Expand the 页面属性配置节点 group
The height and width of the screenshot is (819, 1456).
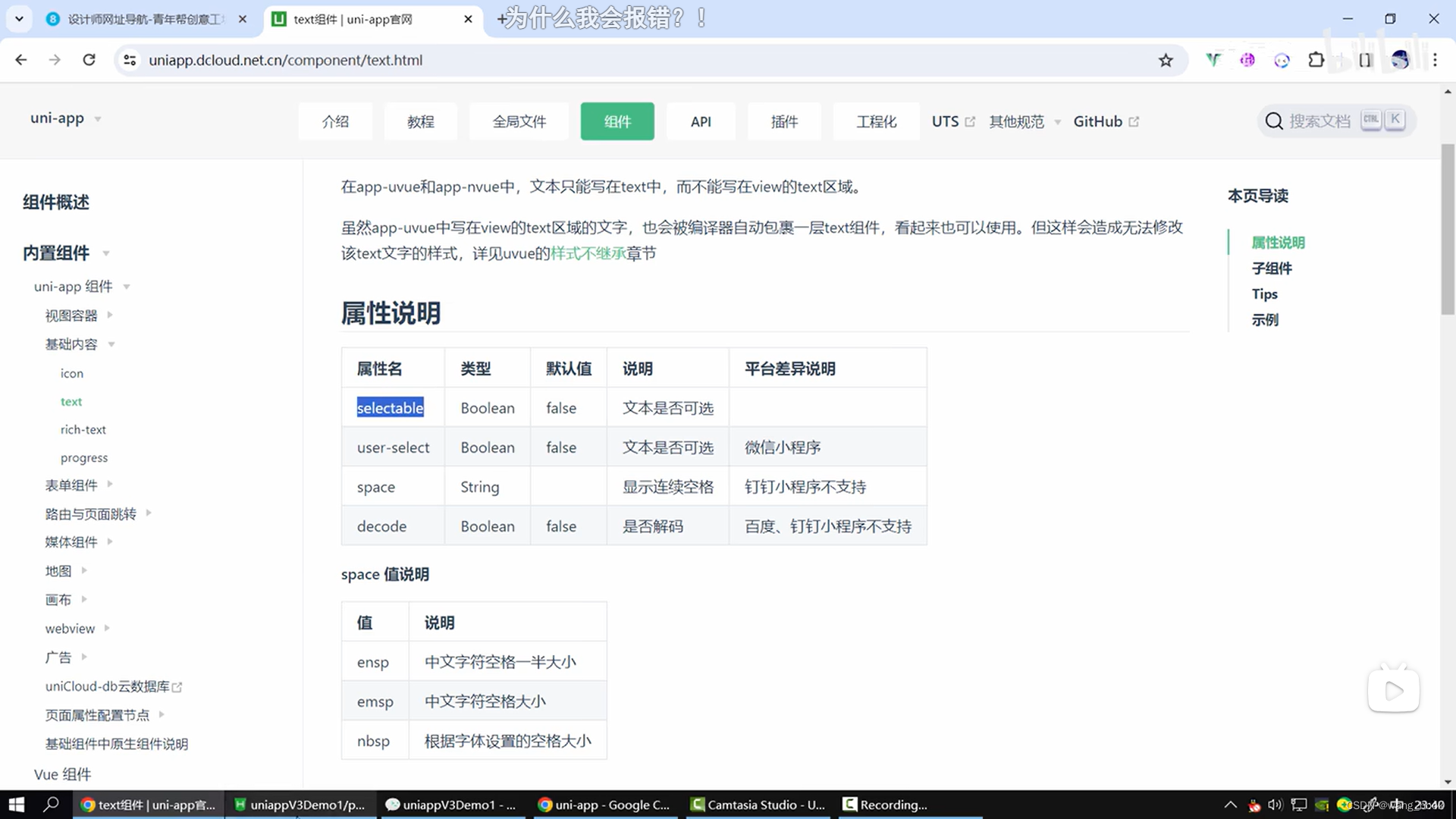pyautogui.click(x=105, y=715)
